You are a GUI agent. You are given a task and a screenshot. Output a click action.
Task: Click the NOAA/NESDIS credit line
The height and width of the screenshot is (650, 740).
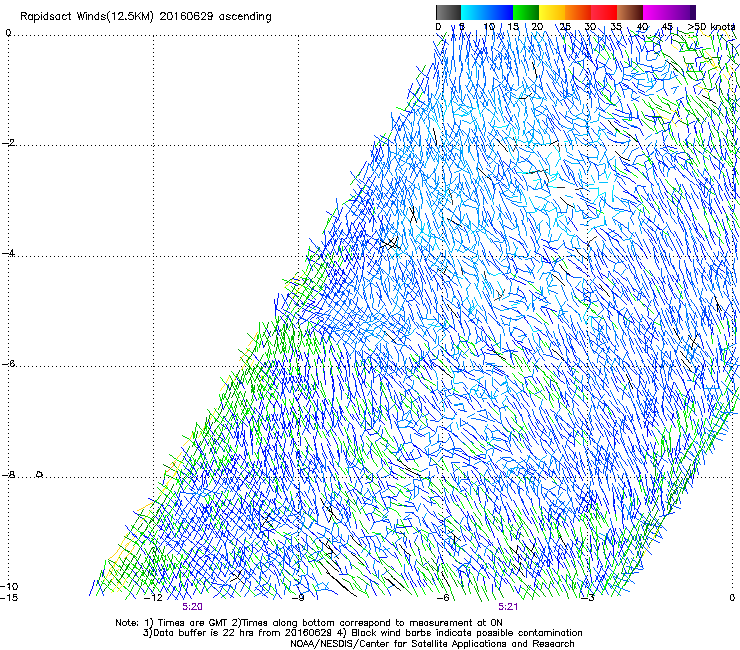[x=432, y=644]
